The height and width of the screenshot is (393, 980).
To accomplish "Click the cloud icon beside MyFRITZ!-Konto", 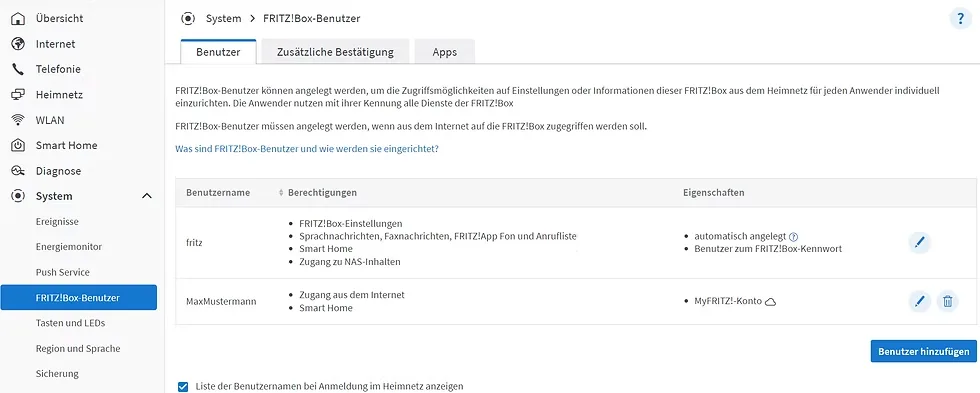I will (771, 302).
